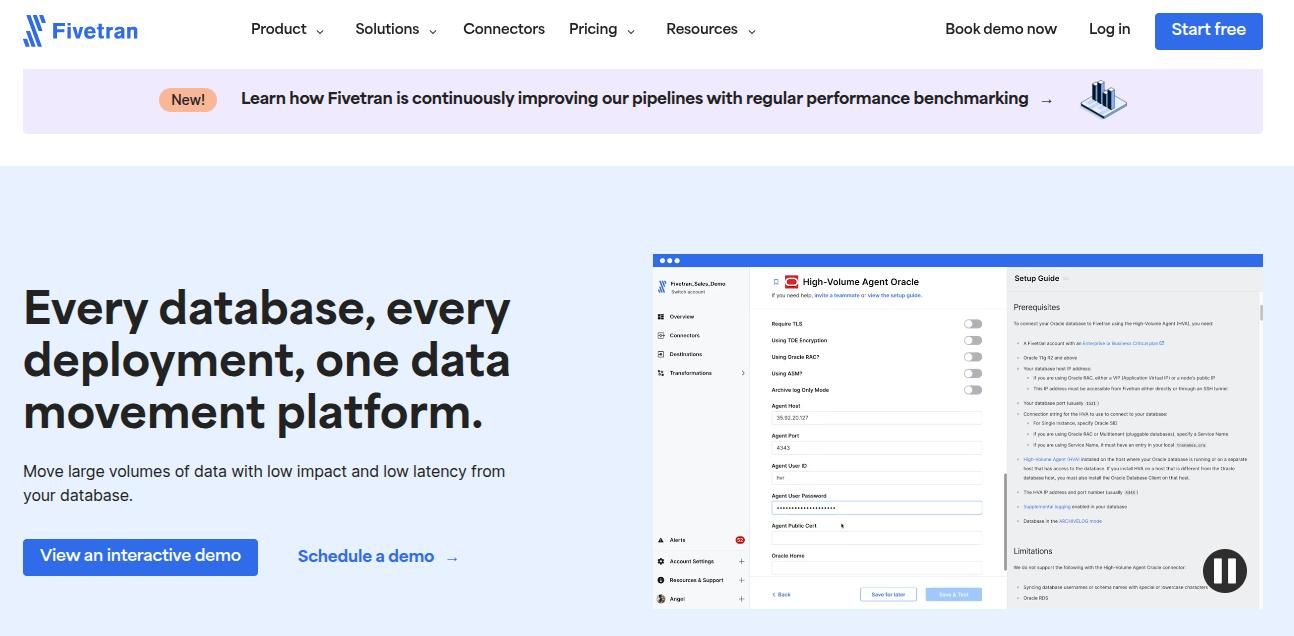Go to the Connectors page

(504, 29)
